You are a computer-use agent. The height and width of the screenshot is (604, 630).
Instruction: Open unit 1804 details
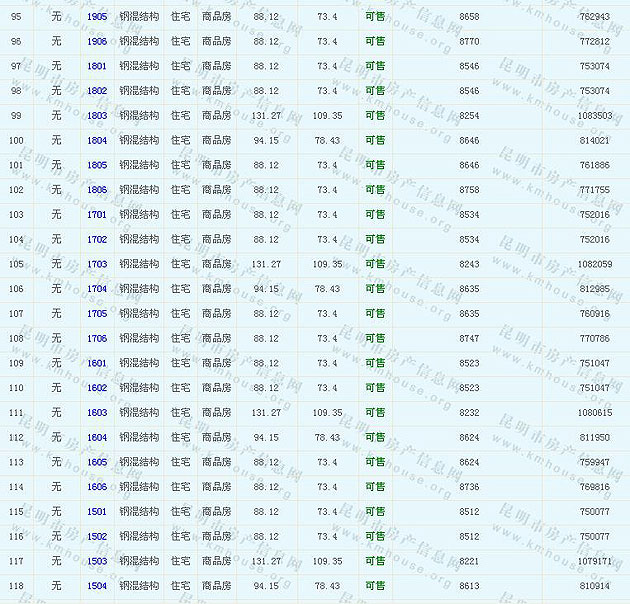coord(97,141)
